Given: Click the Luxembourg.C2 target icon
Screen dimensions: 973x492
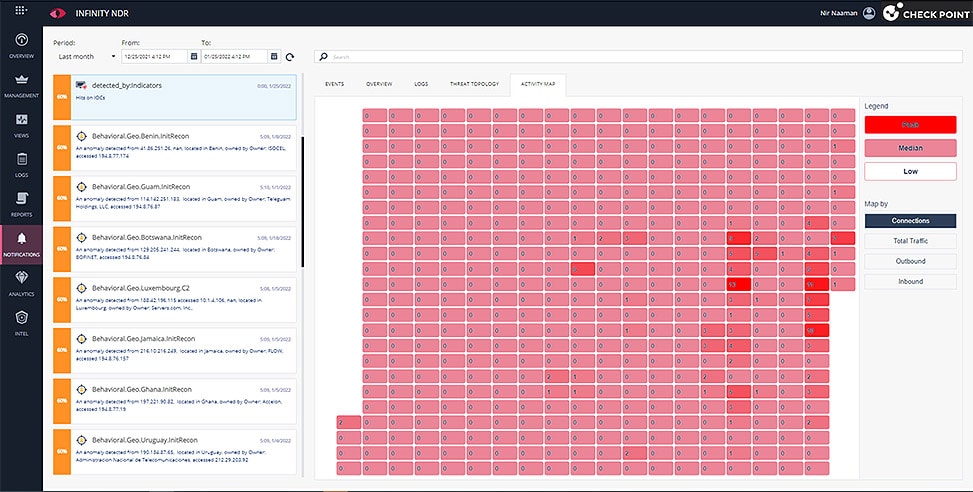Looking at the screenshot, I should tap(81, 288).
